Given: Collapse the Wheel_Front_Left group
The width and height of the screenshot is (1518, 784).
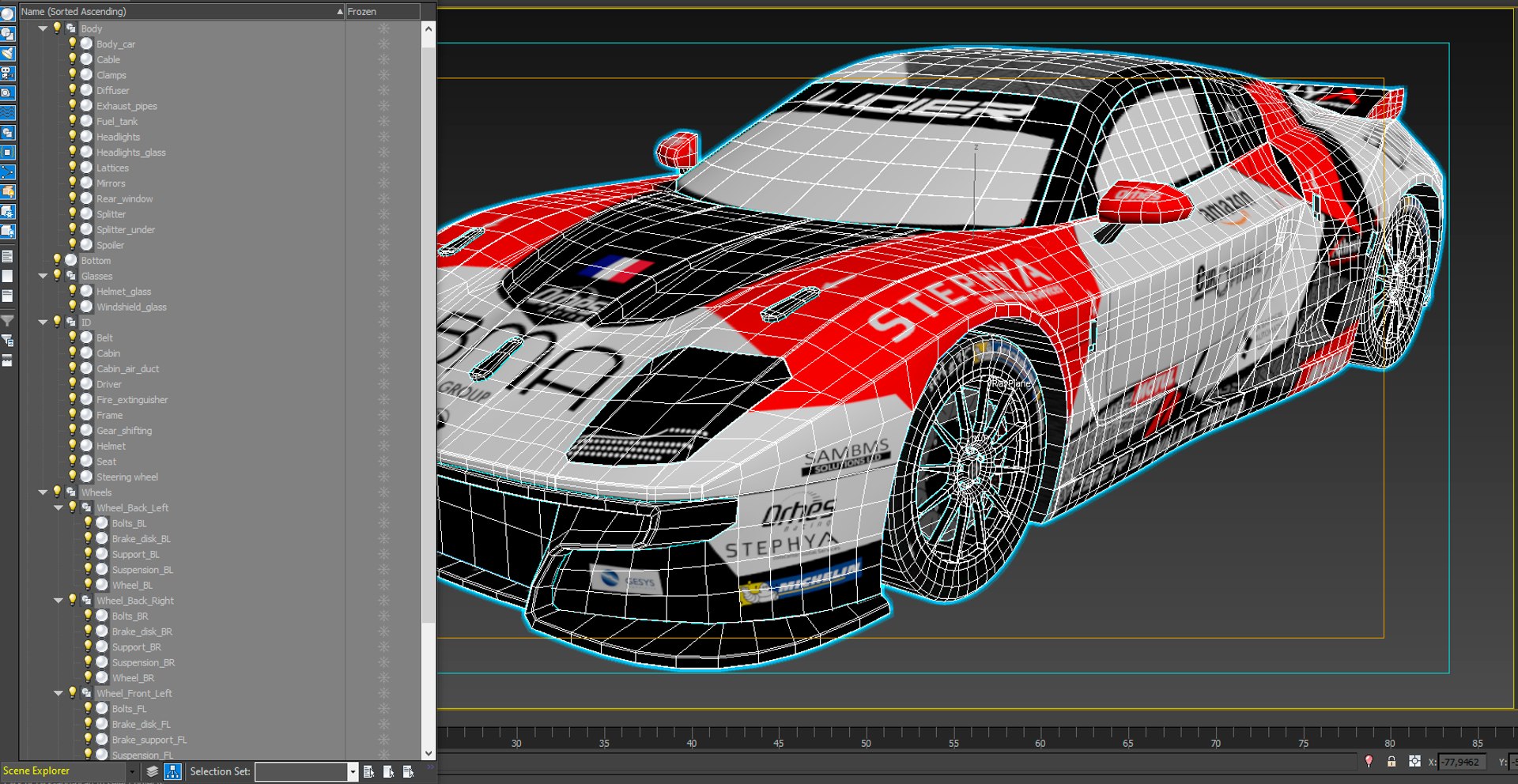Looking at the screenshot, I should click(x=59, y=693).
